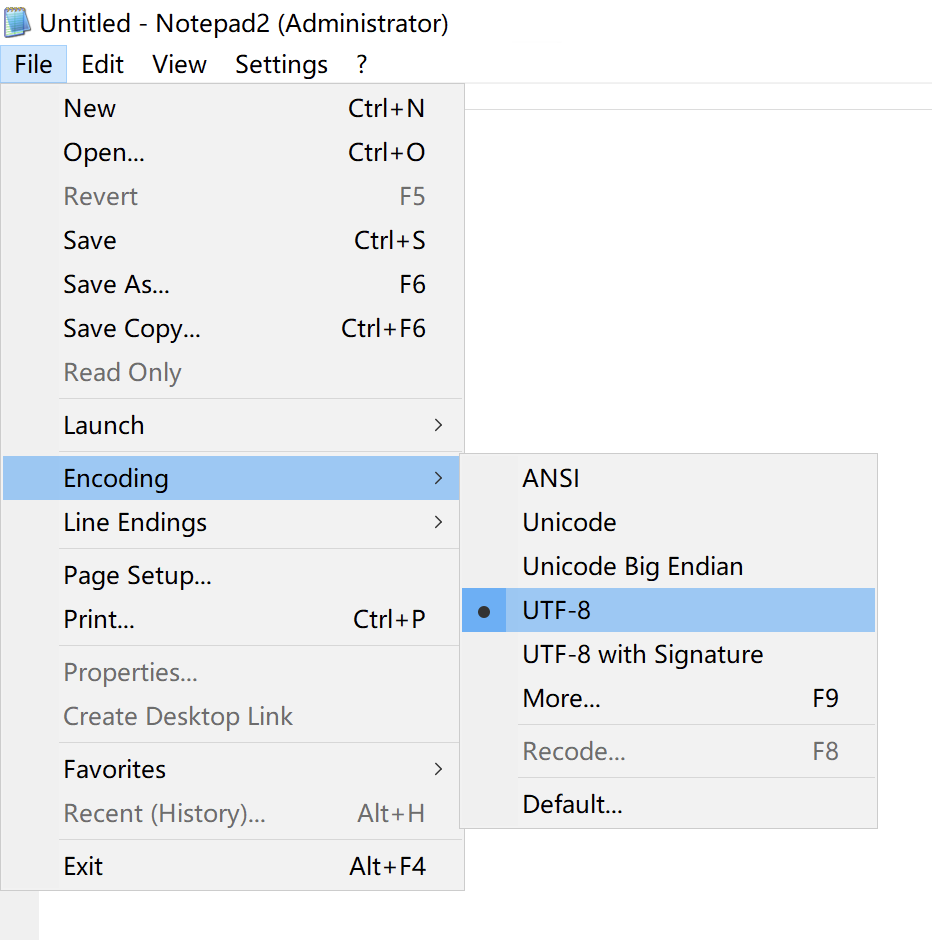This screenshot has width=932, height=940.
Task: Click Create Desktop Link entry
Action: 232,716
